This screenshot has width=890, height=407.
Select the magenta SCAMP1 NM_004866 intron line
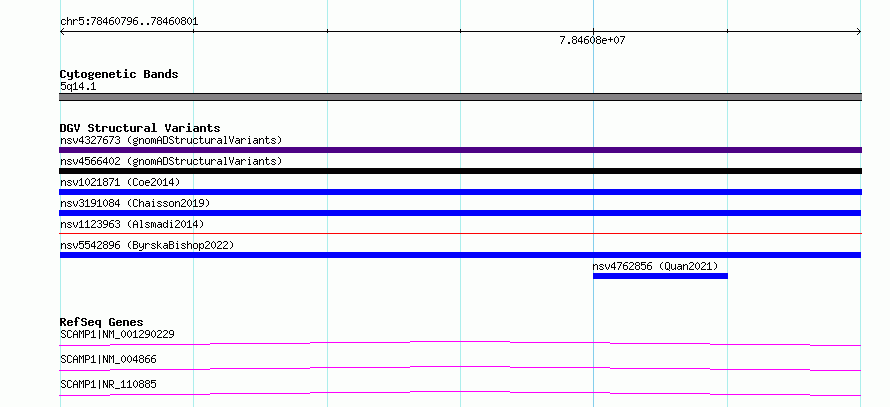click(x=460, y=368)
